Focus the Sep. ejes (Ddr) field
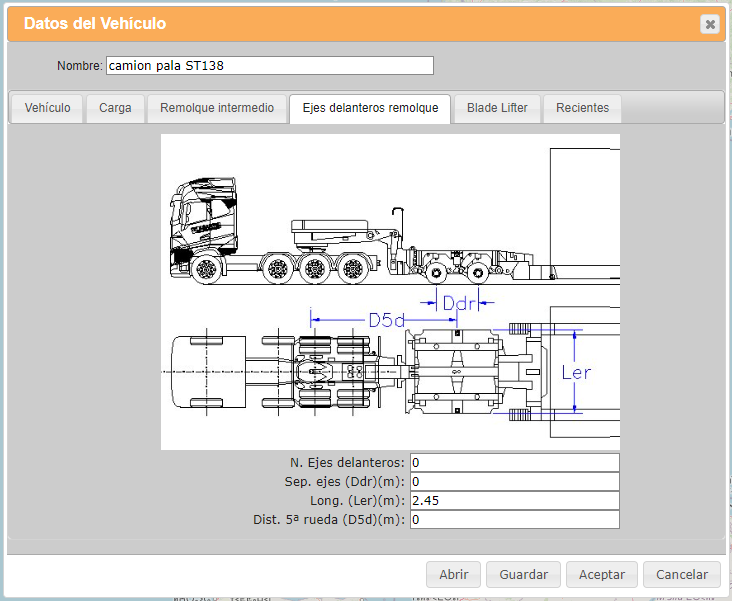This screenshot has height=601, width=732. pyautogui.click(x=514, y=481)
